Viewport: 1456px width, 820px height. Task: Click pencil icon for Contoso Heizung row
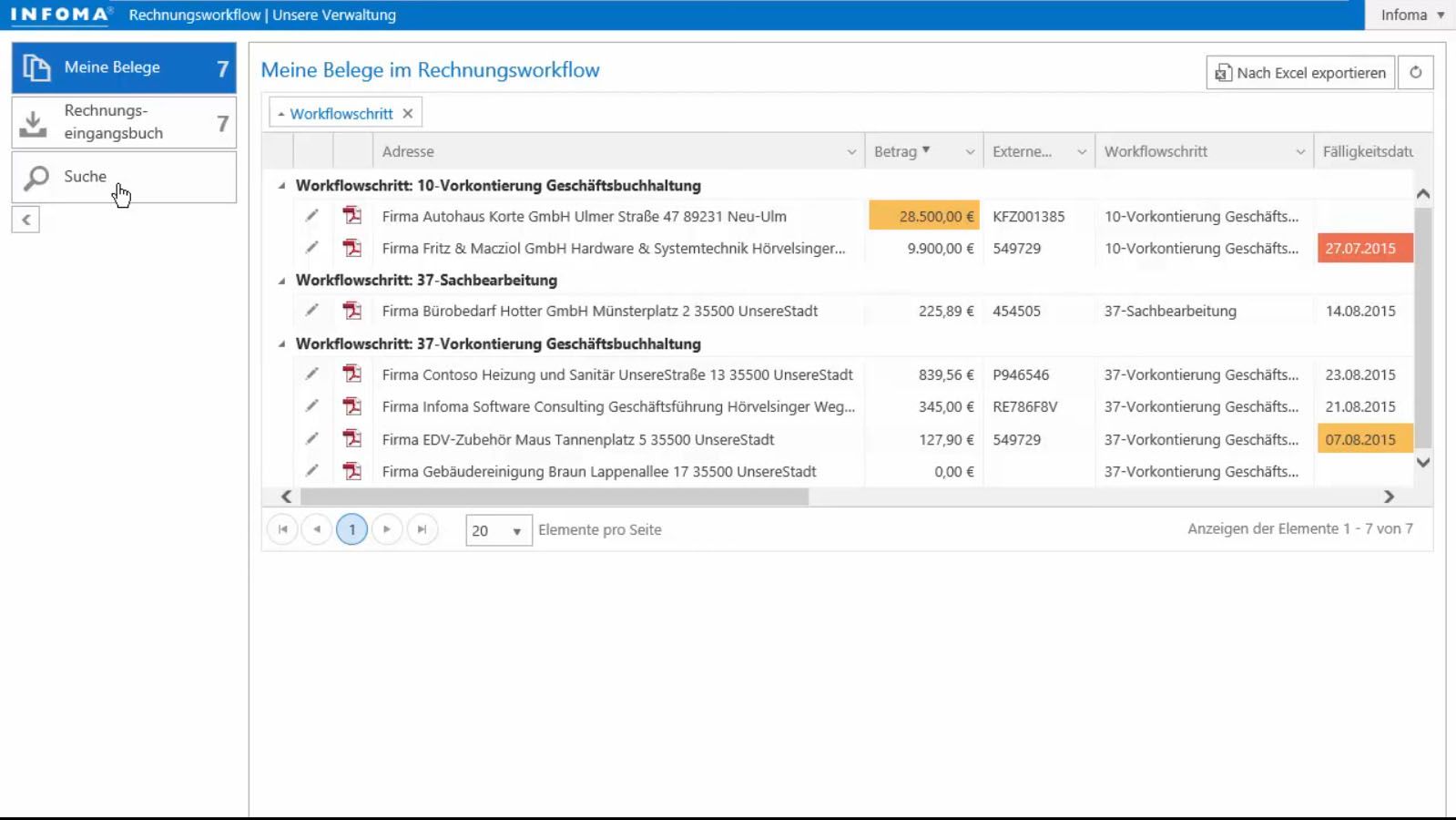coord(312,374)
